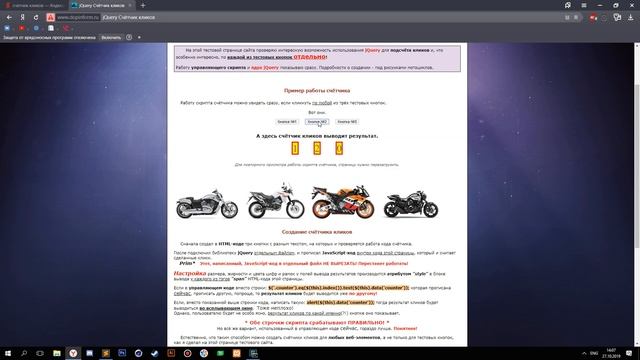Click the black naked motorcycle image
This screenshot has width=640, height=360.
[x=411, y=203]
